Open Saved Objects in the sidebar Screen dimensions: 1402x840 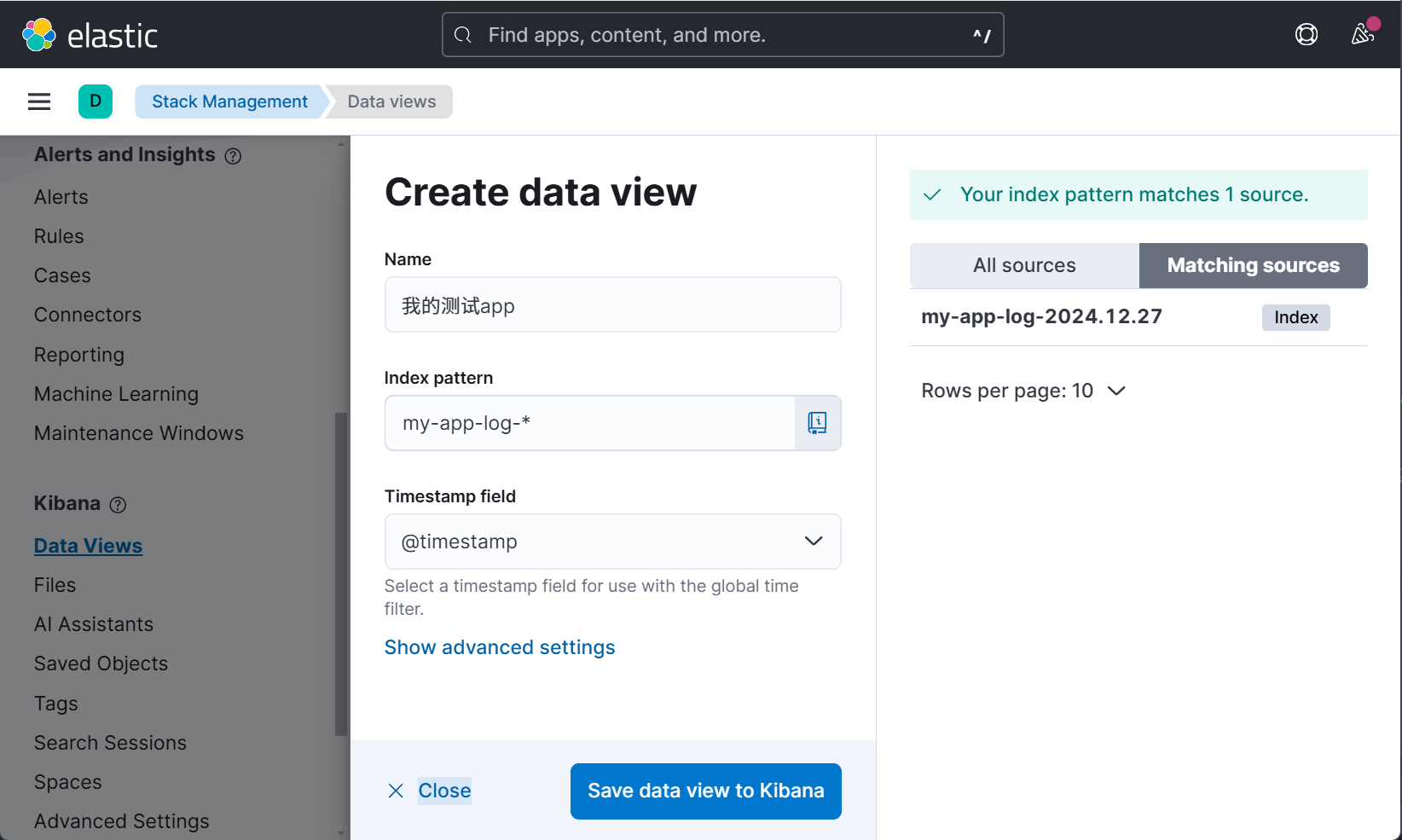click(101, 663)
